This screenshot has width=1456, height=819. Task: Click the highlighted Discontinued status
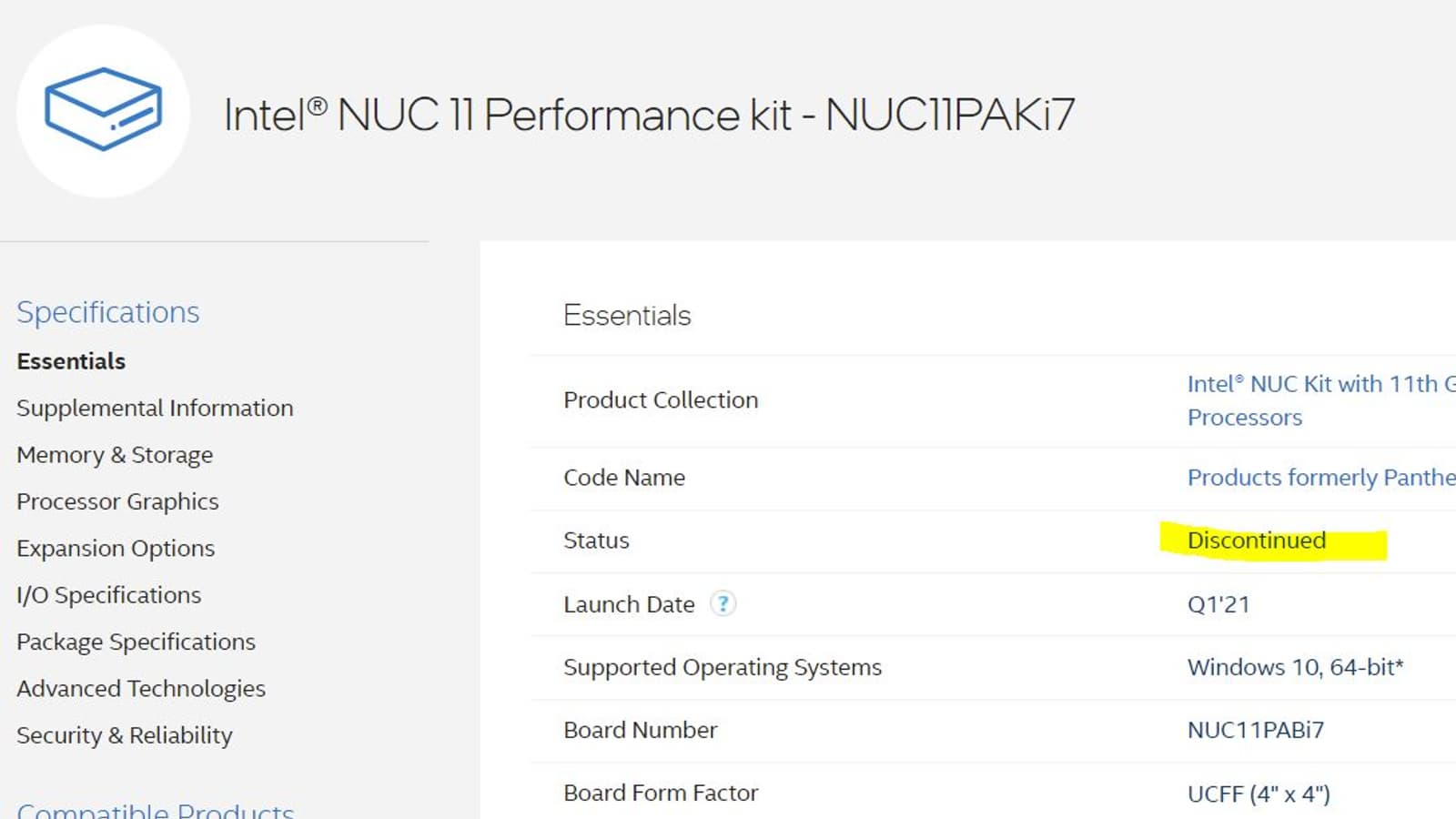tap(1256, 541)
